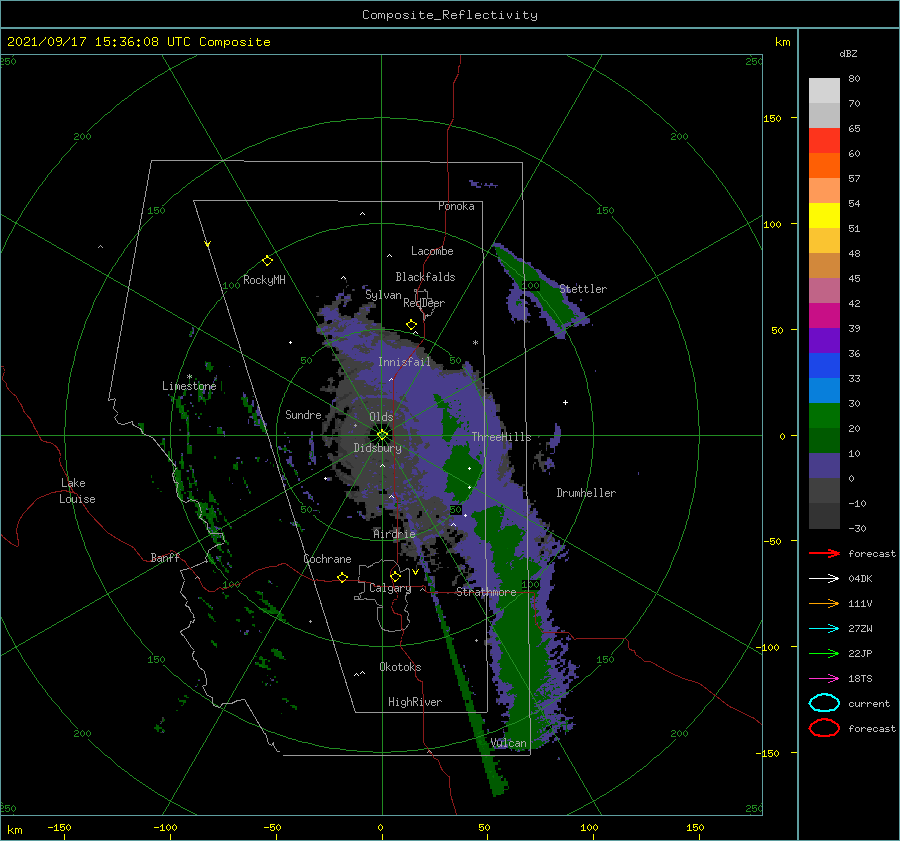Screen dimensions: 900x841
Task: Click the red forecast ellipse in legend
Action: click(824, 728)
